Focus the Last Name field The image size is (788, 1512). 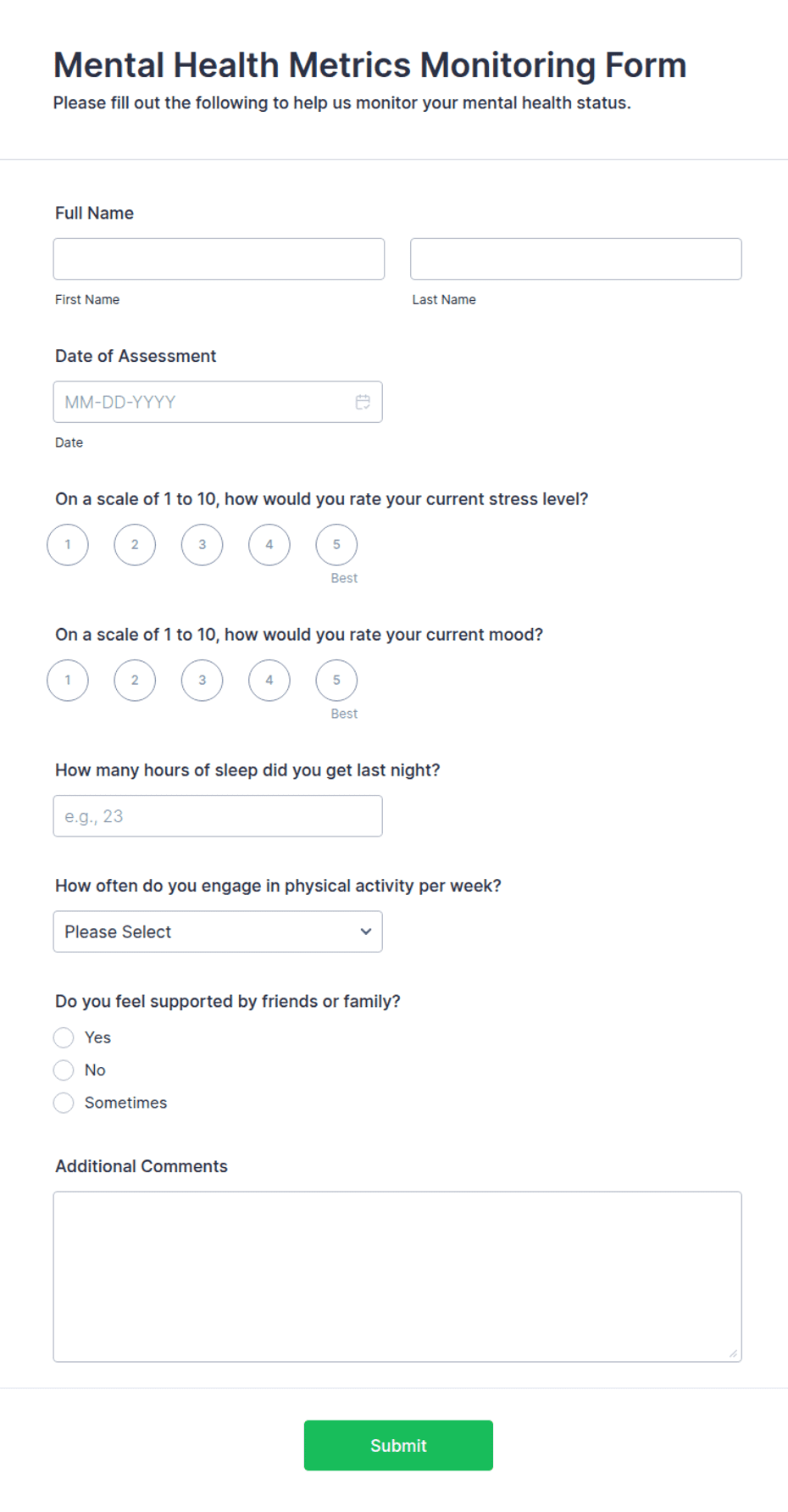pyautogui.click(x=576, y=258)
